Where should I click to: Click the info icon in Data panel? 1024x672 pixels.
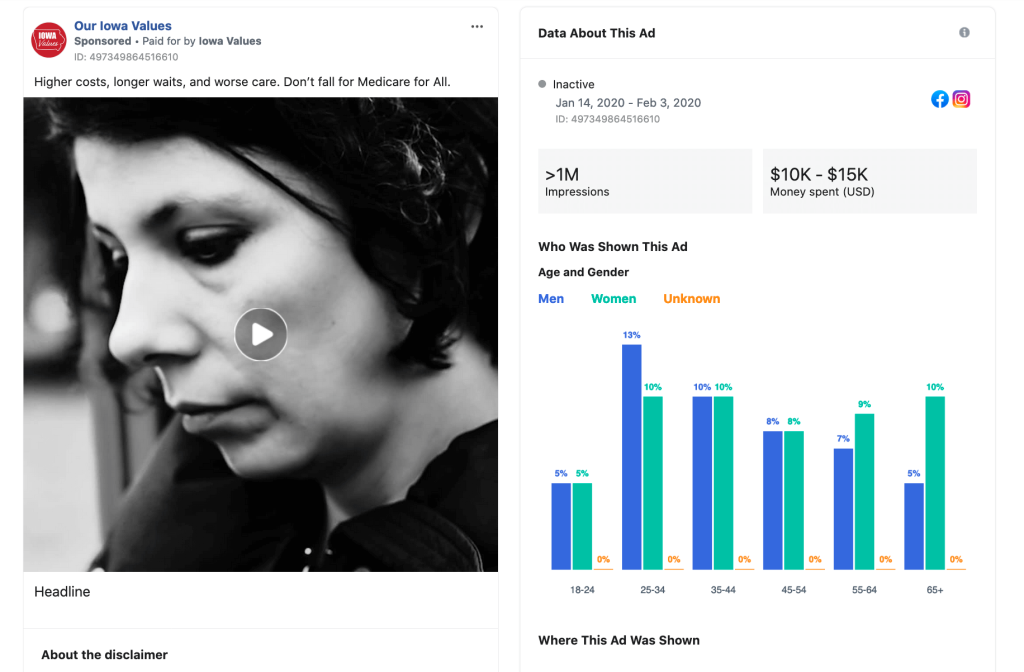click(964, 33)
